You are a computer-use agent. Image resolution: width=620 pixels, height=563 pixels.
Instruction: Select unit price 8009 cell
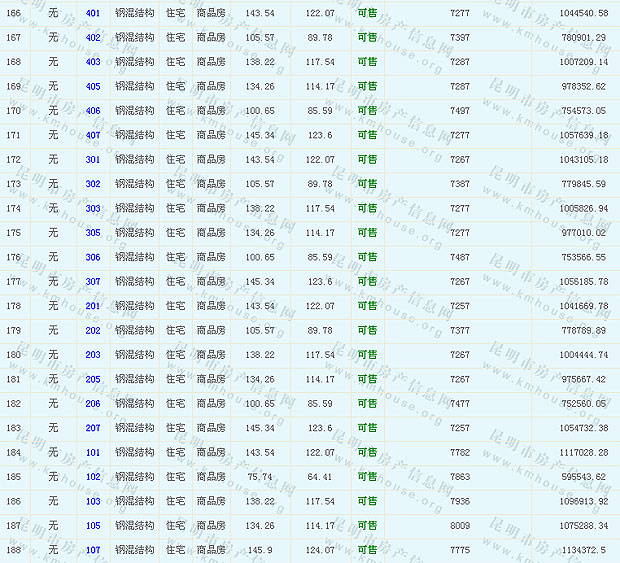coord(460,526)
